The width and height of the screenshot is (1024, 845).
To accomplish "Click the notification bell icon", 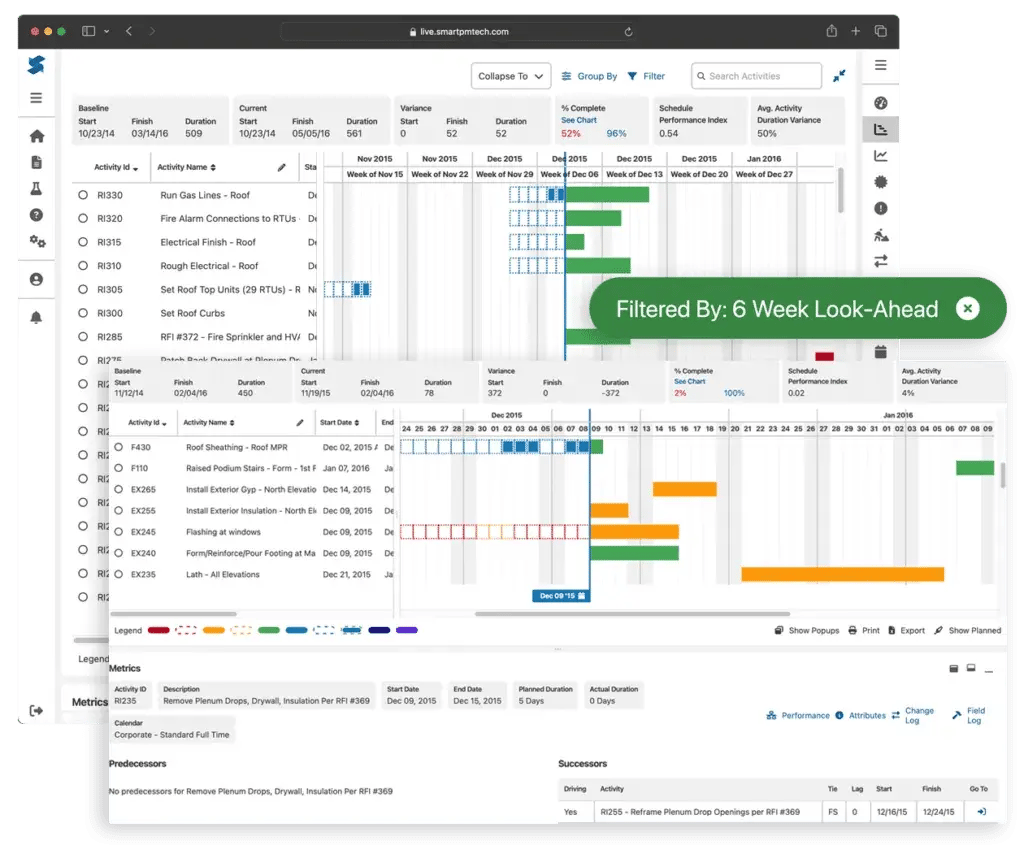I will (37, 317).
